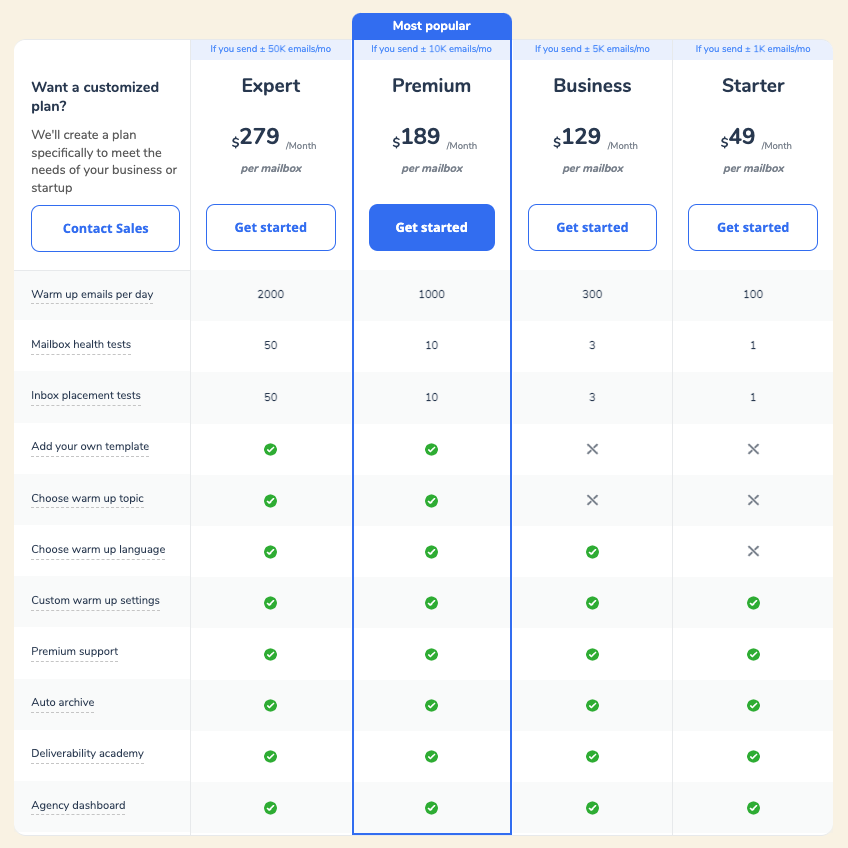The image size is (848, 848).
Task: Click the Premium support feature label
Action: [x=75, y=651]
